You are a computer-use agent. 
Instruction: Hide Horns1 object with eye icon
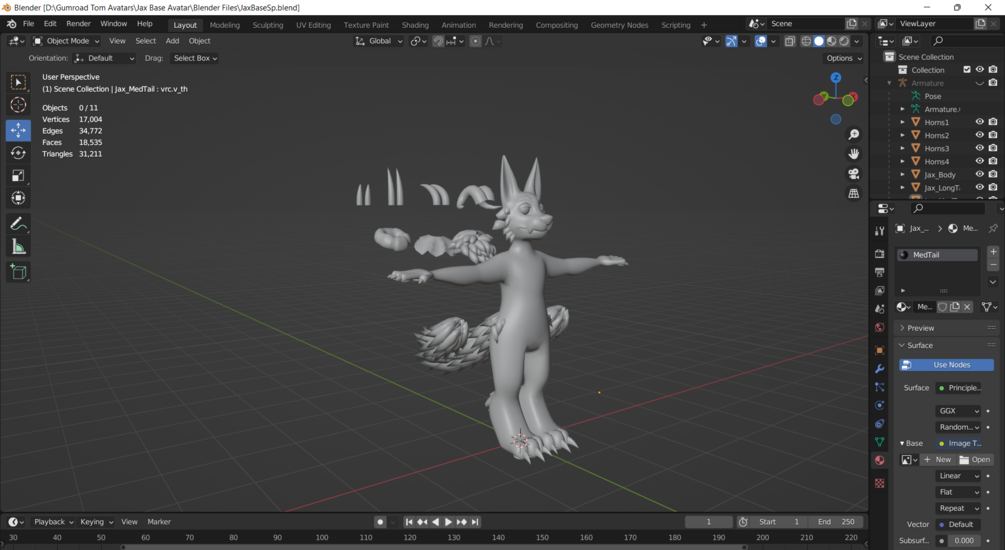coord(979,122)
